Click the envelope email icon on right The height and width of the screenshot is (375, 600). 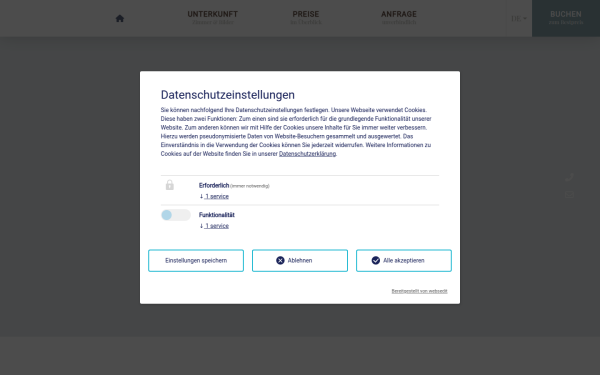(569, 195)
